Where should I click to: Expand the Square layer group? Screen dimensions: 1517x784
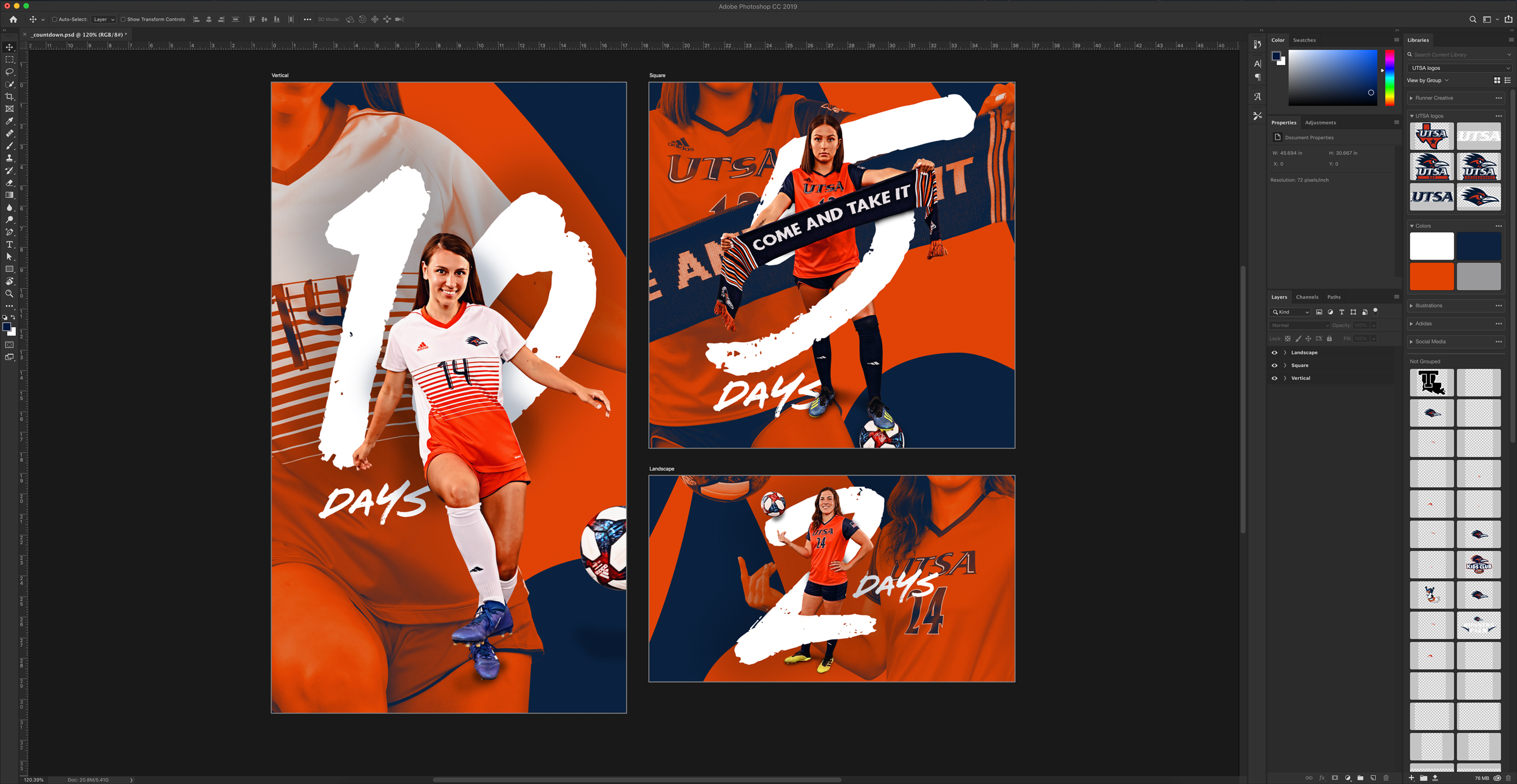coord(1285,365)
